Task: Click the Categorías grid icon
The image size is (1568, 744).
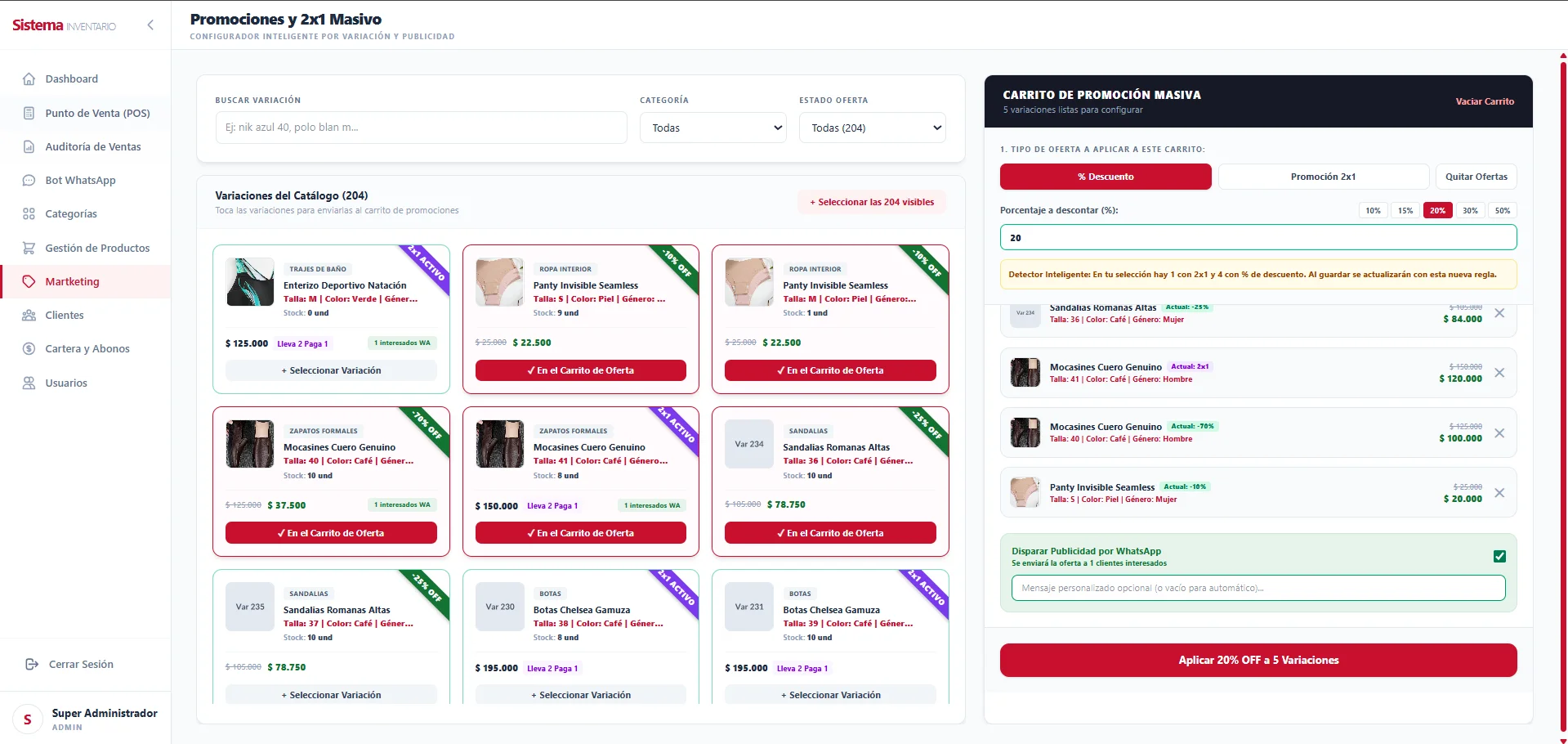Action: click(29, 214)
